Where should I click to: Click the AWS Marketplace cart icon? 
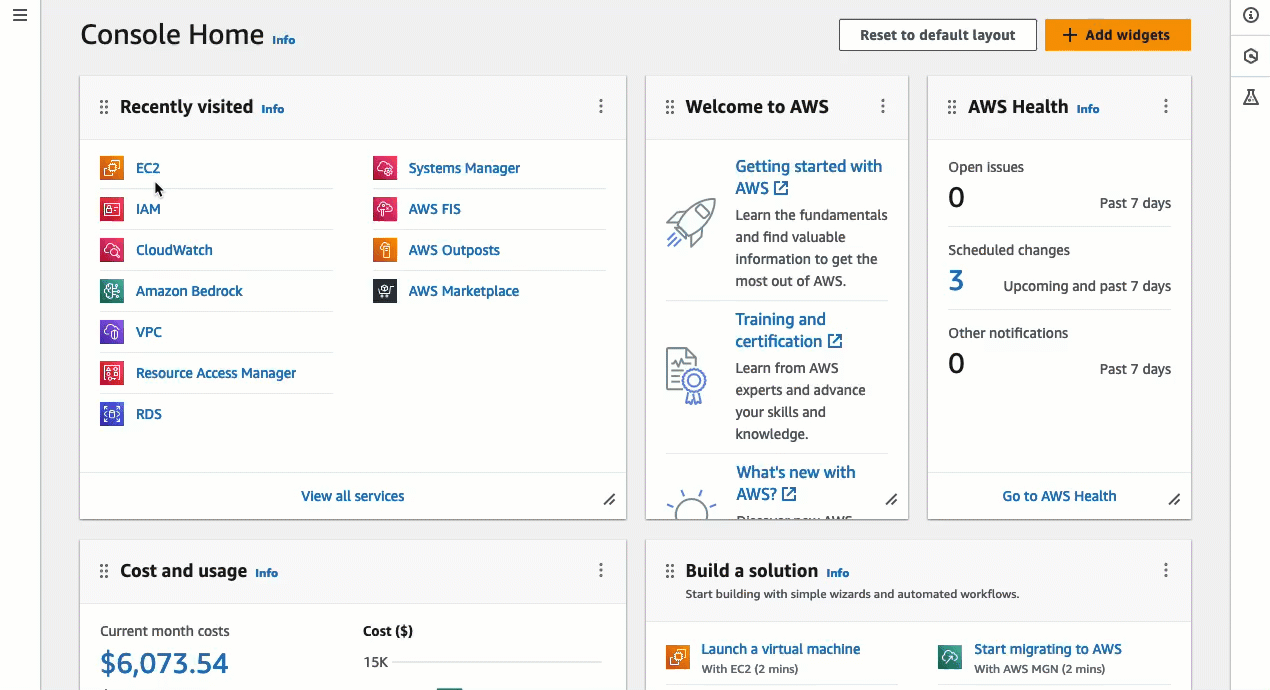[x=385, y=291]
